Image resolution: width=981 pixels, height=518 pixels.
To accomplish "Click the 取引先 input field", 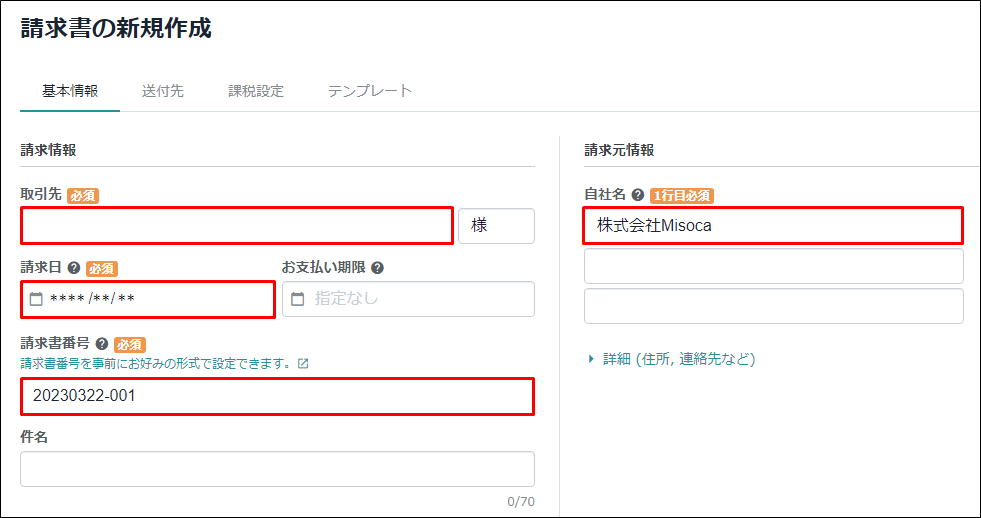I will (x=236, y=226).
